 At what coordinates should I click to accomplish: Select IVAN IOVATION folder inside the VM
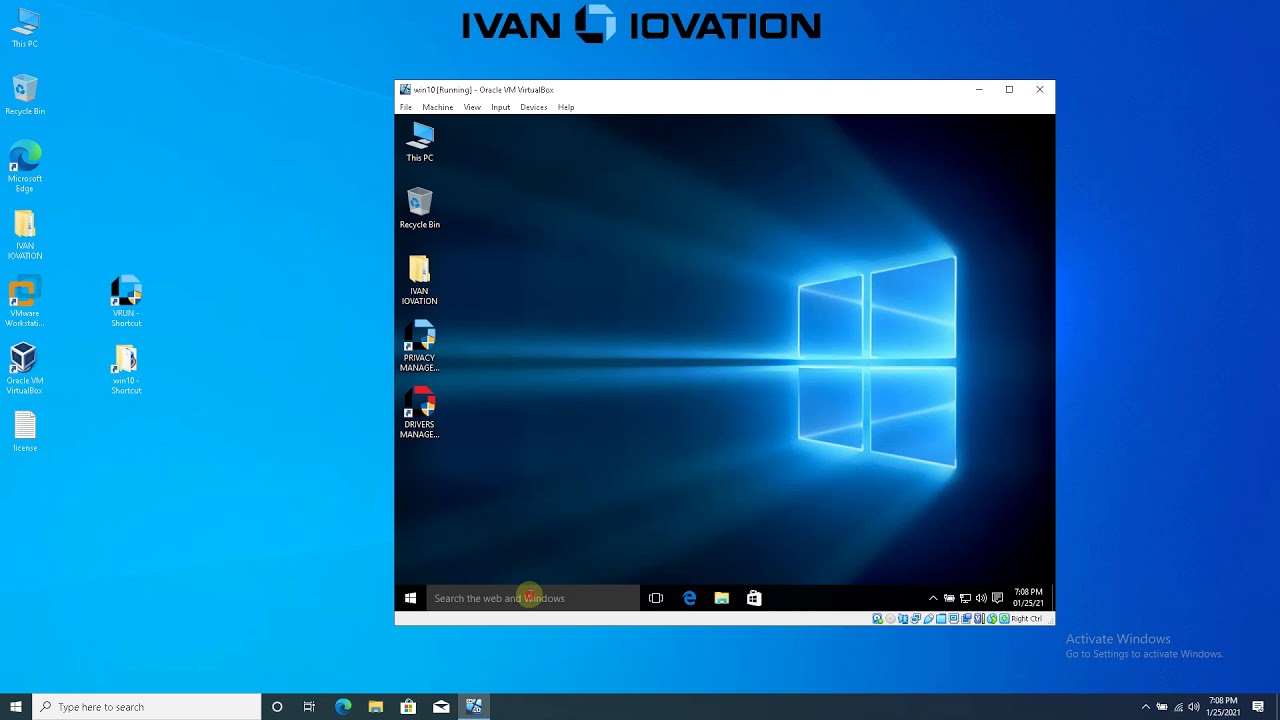click(420, 280)
